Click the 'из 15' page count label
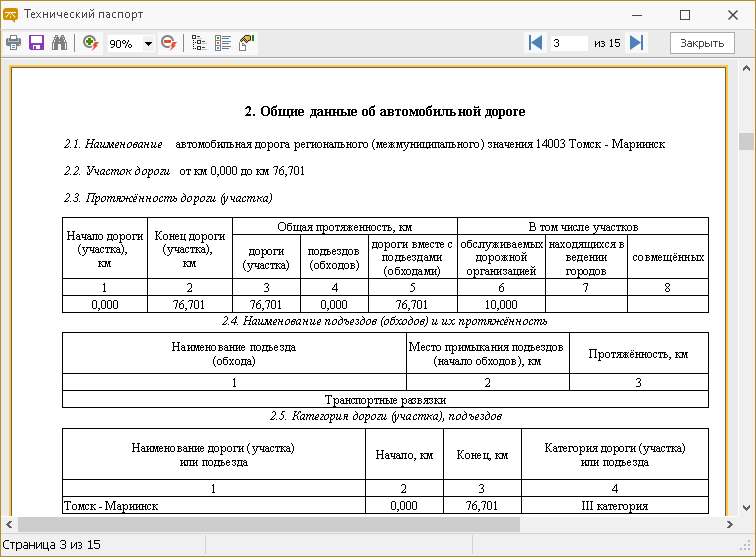This screenshot has height=557, width=756. pyautogui.click(x=607, y=43)
